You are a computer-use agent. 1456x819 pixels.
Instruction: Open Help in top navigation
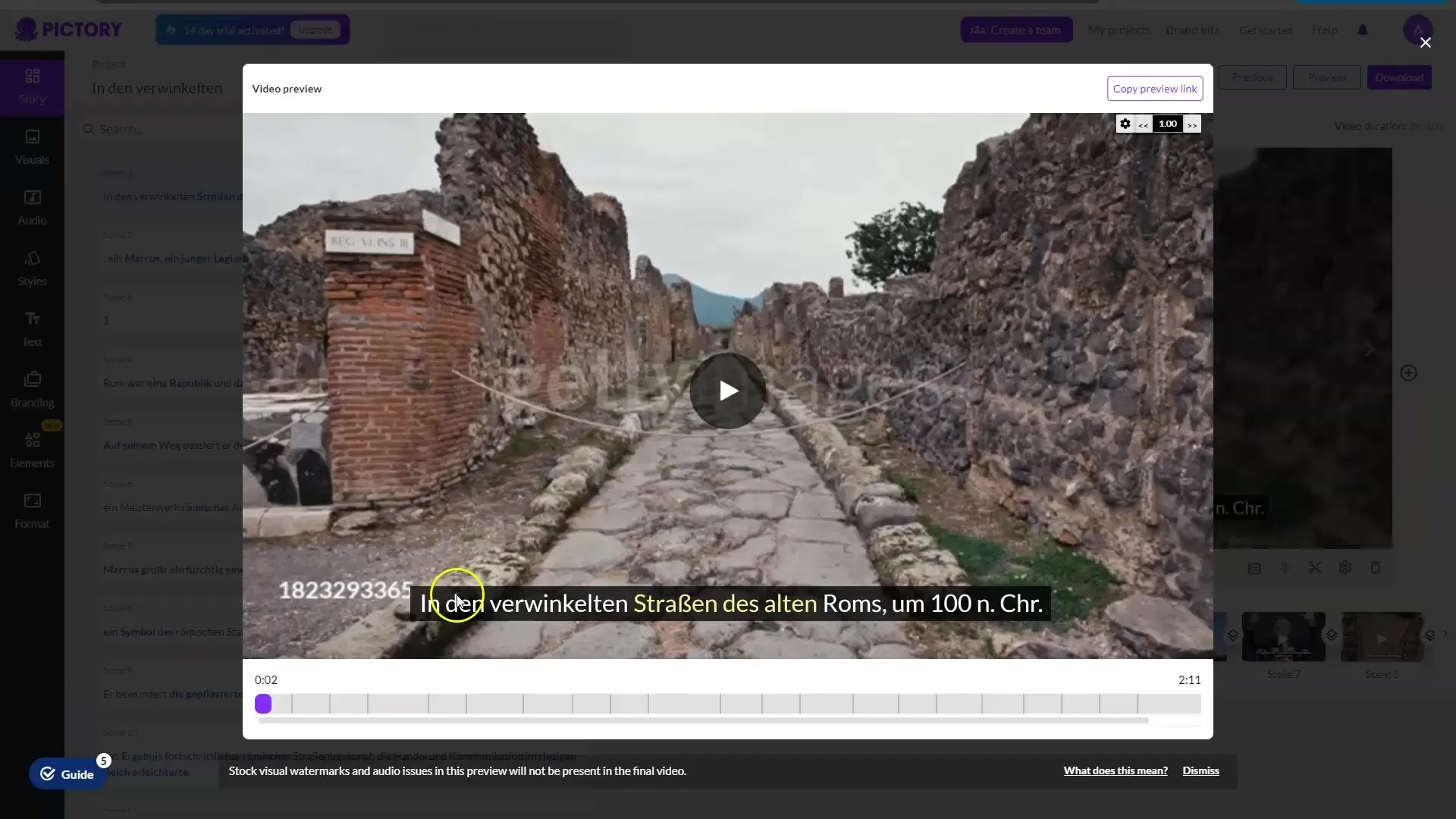click(1325, 30)
